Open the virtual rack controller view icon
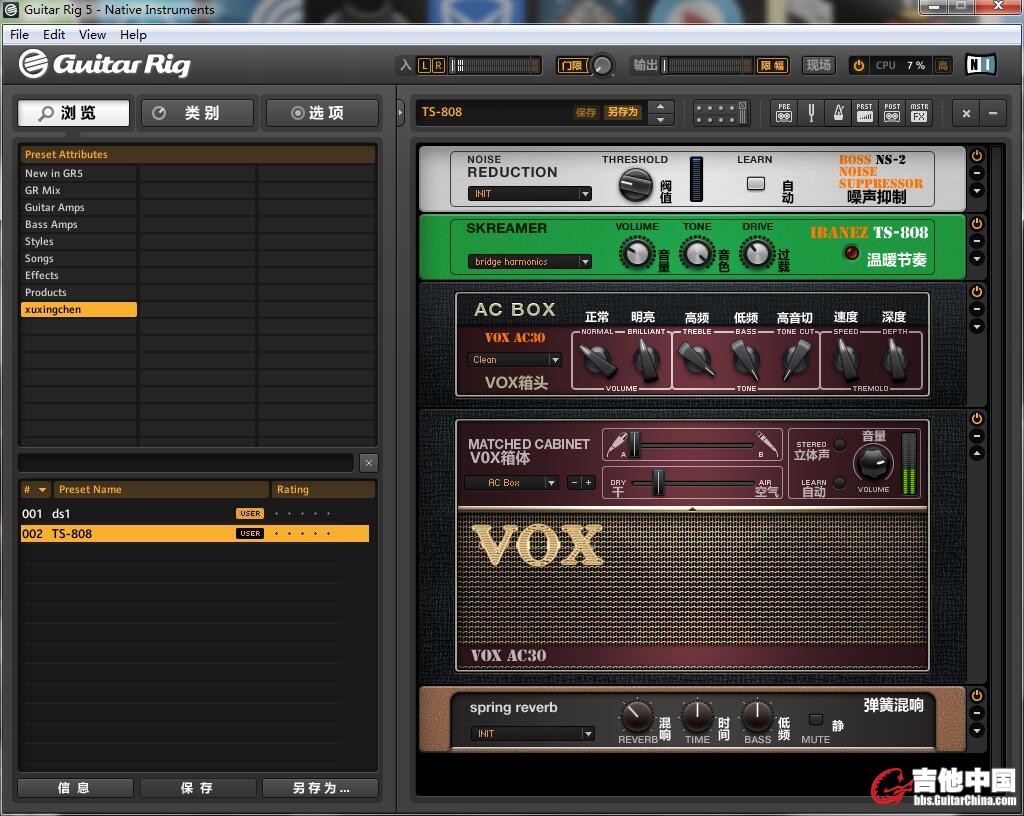Viewport: 1024px width, 816px height. [721, 112]
